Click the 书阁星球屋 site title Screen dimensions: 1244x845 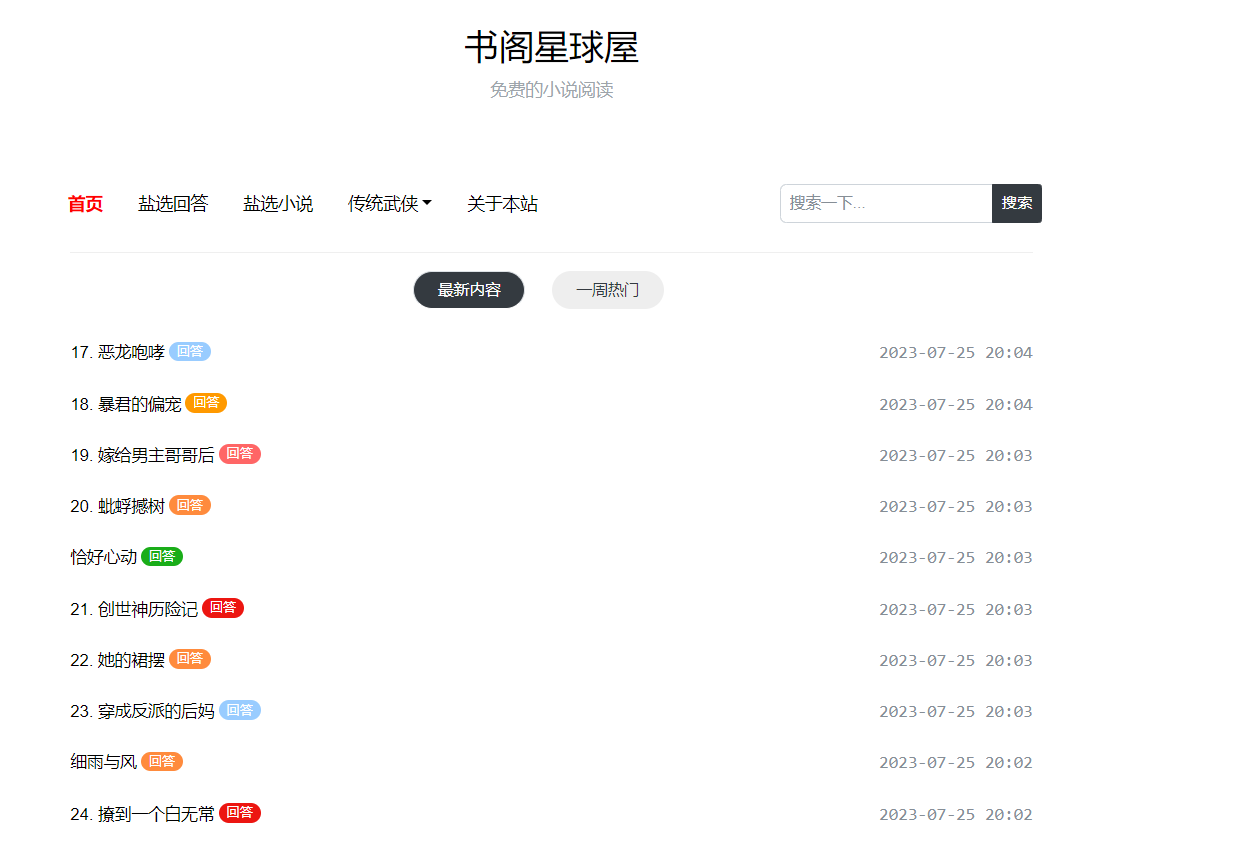coord(551,47)
